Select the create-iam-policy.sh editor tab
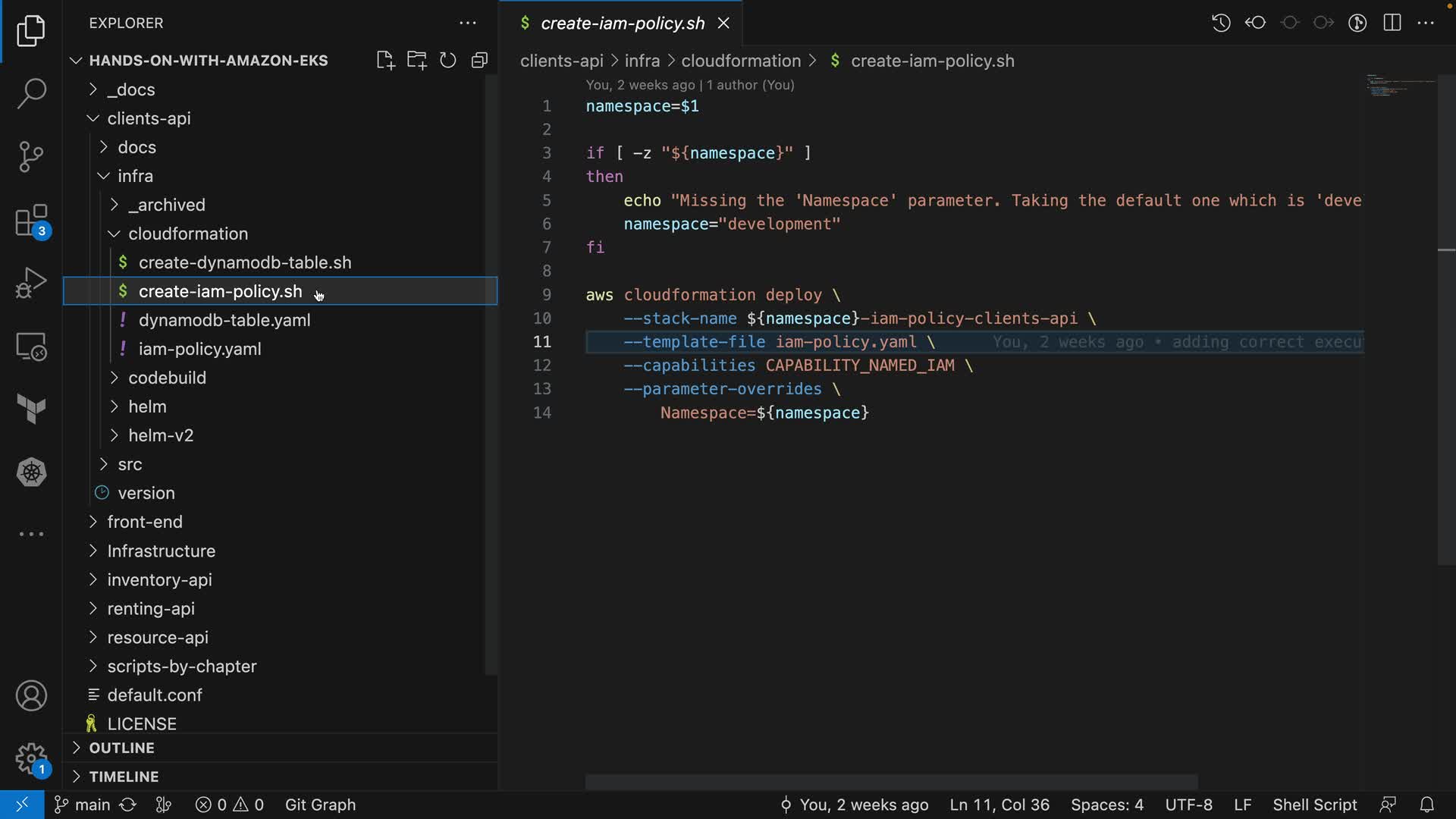This screenshot has width=1456, height=819. [x=622, y=24]
